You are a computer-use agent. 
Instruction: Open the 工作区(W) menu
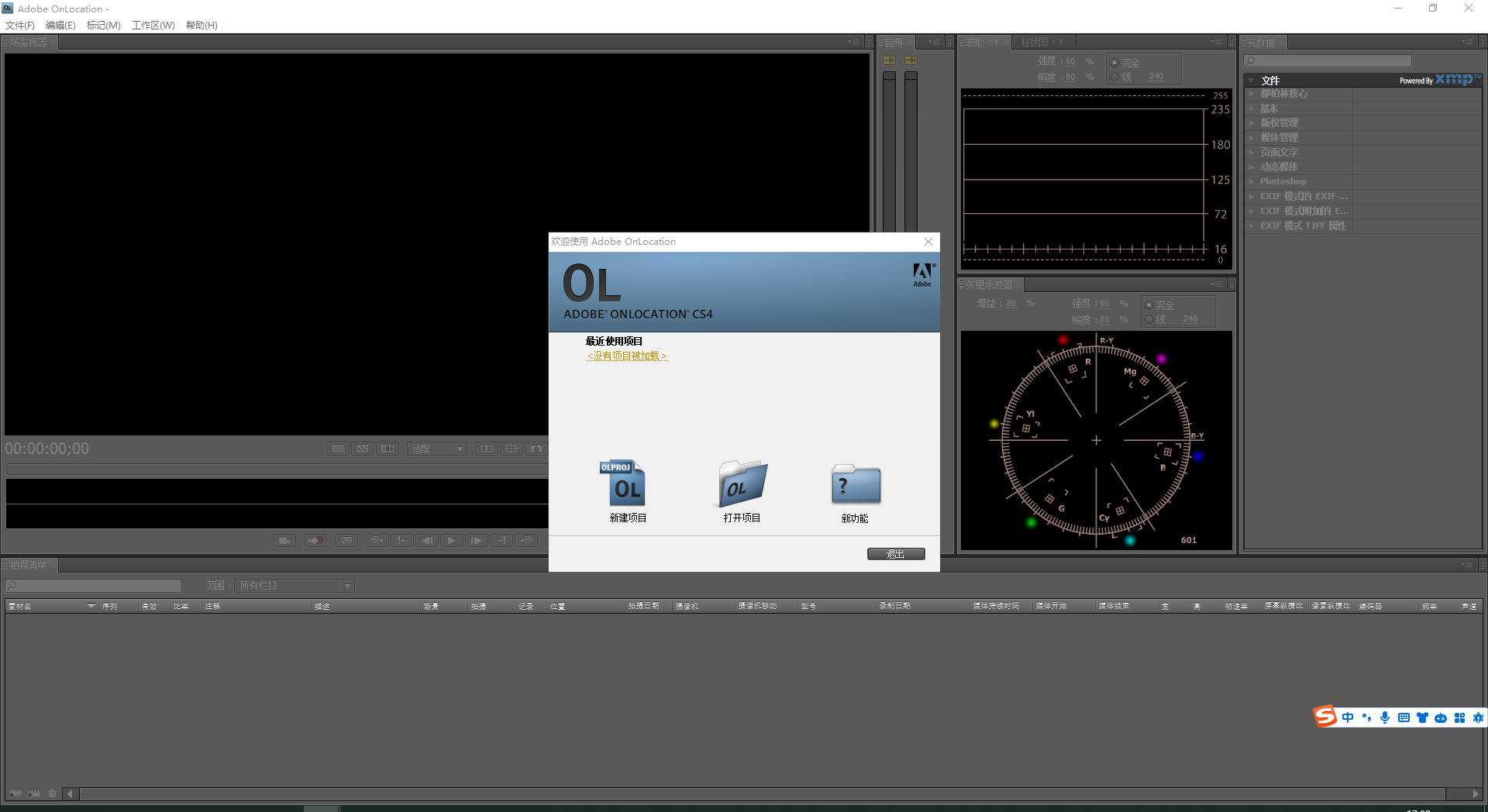[153, 26]
